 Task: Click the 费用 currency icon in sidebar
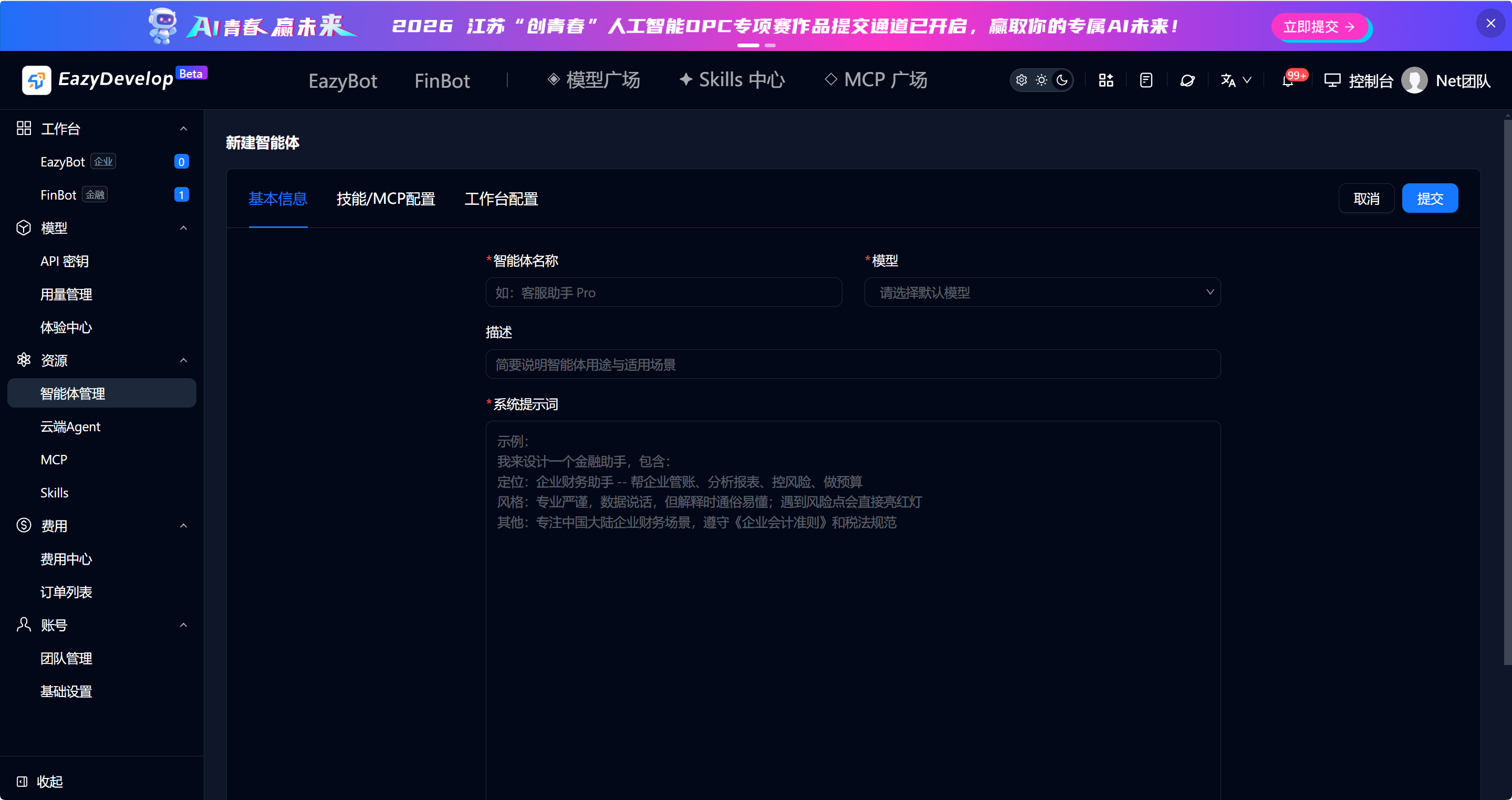pos(24,525)
